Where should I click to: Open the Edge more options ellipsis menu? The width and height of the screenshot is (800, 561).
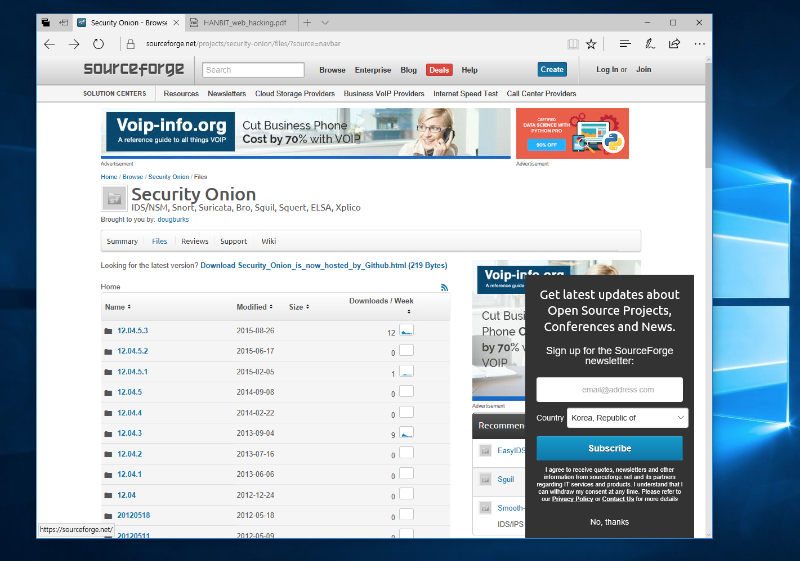pos(699,44)
